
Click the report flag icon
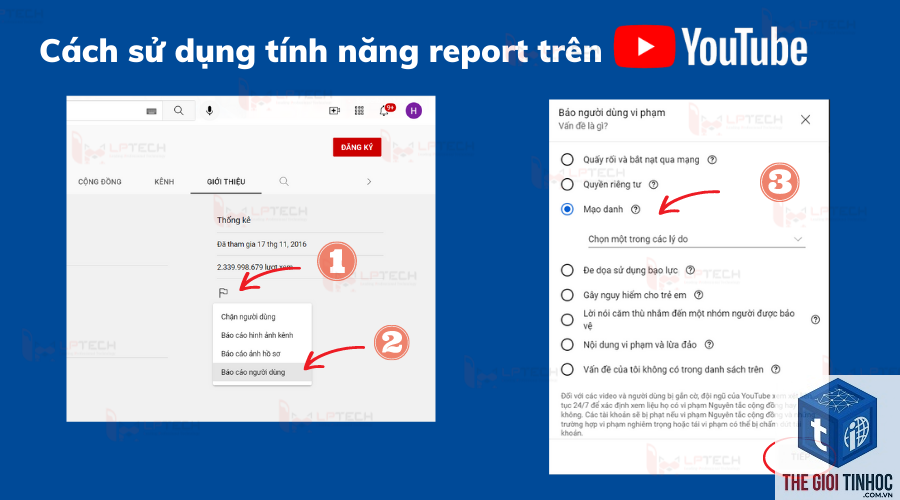(x=223, y=293)
